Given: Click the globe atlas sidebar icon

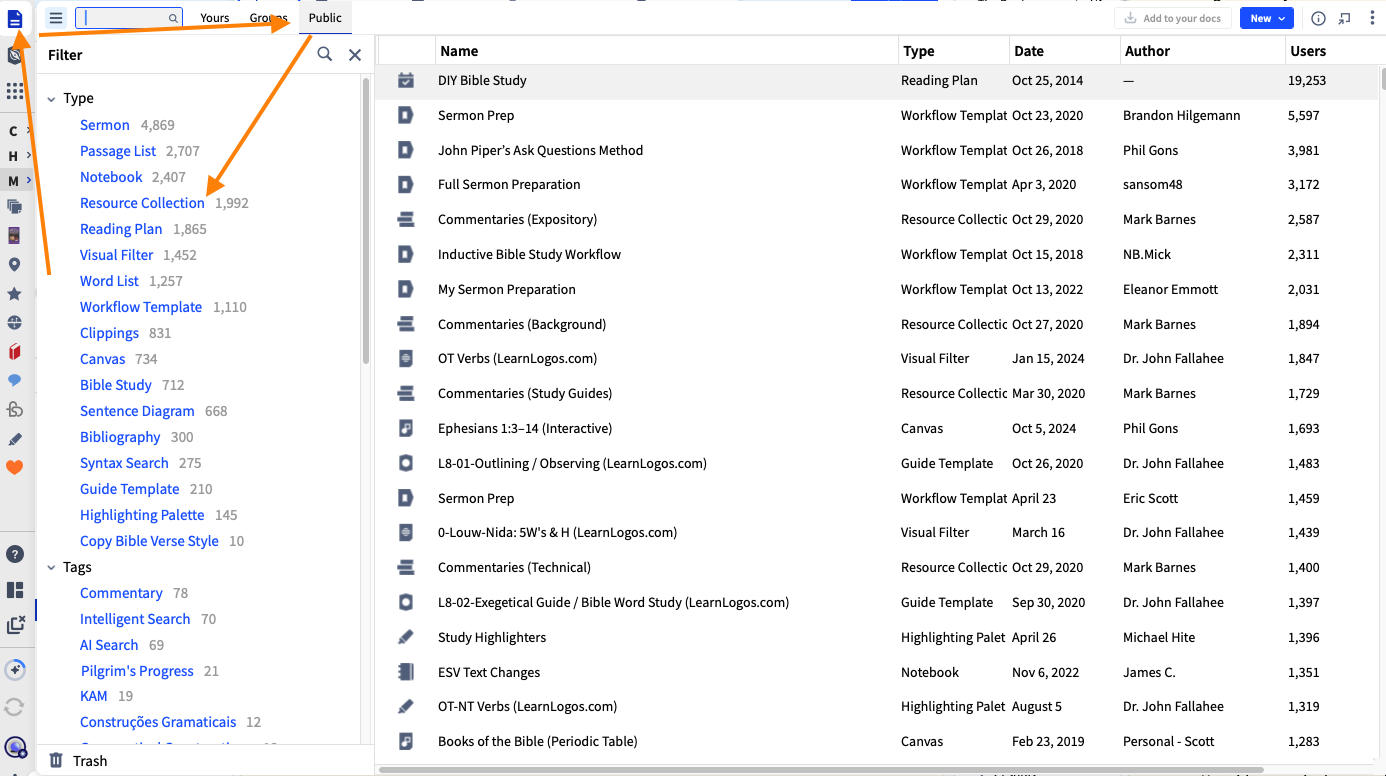Looking at the screenshot, I should pyautogui.click(x=15, y=323).
